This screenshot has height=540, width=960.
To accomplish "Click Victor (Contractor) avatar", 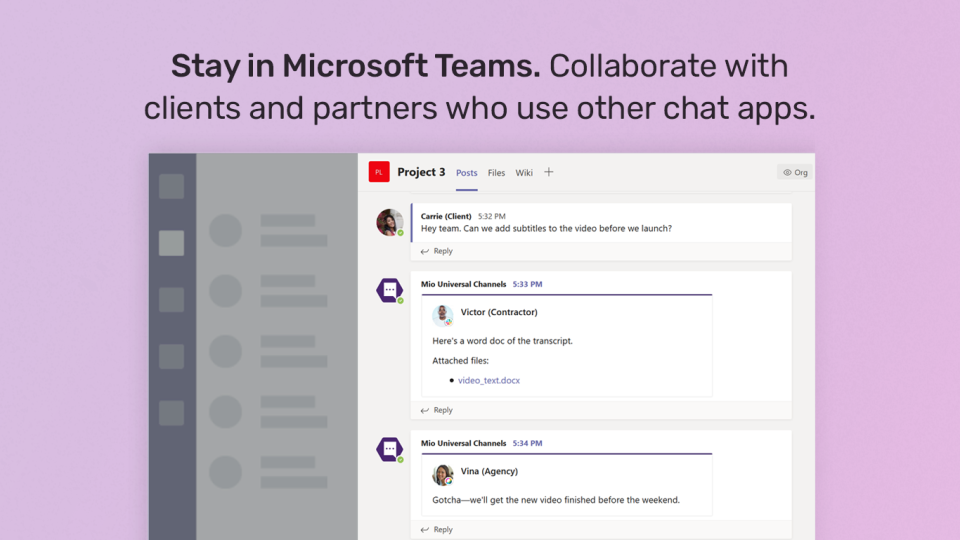I will [443, 315].
